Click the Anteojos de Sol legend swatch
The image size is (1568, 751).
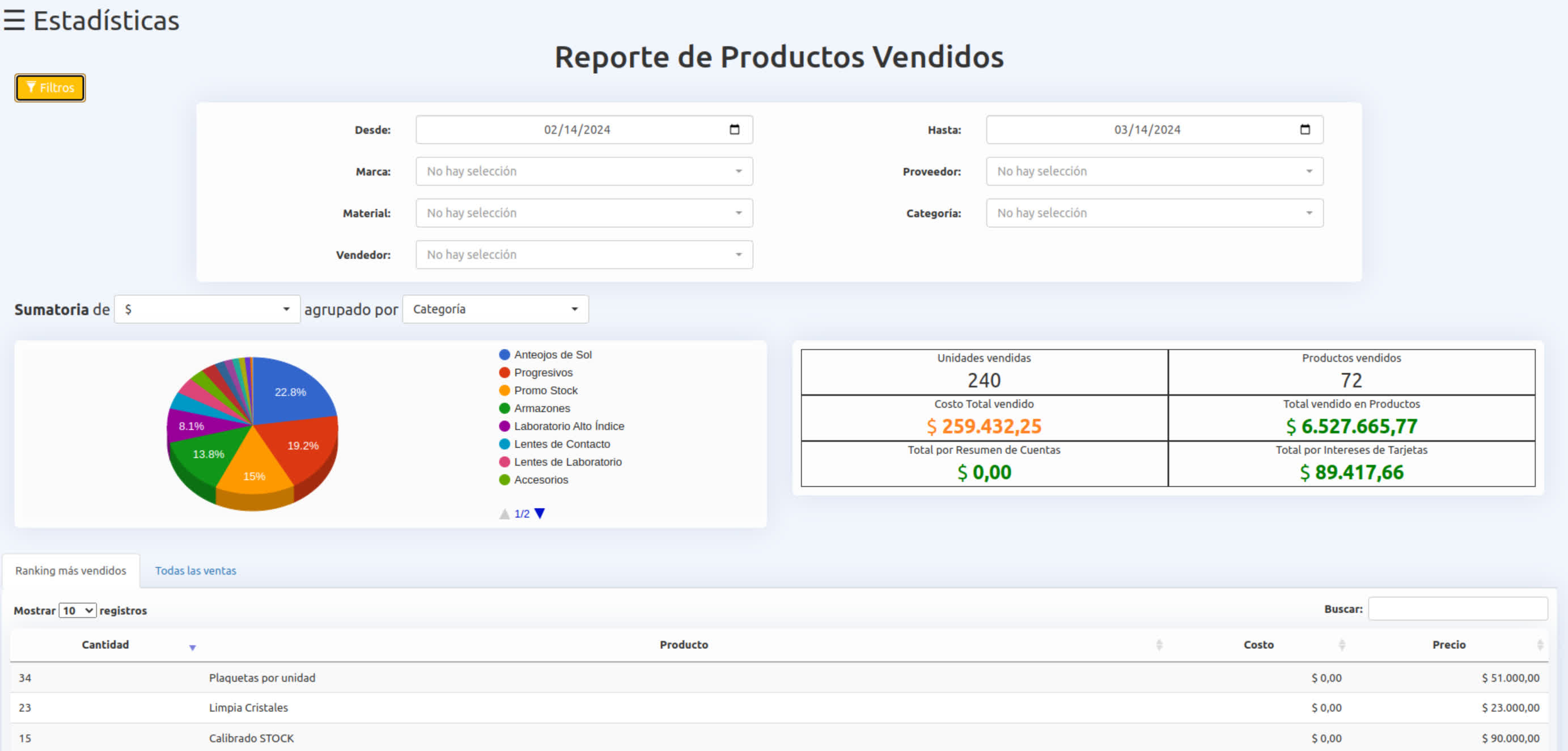504,355
